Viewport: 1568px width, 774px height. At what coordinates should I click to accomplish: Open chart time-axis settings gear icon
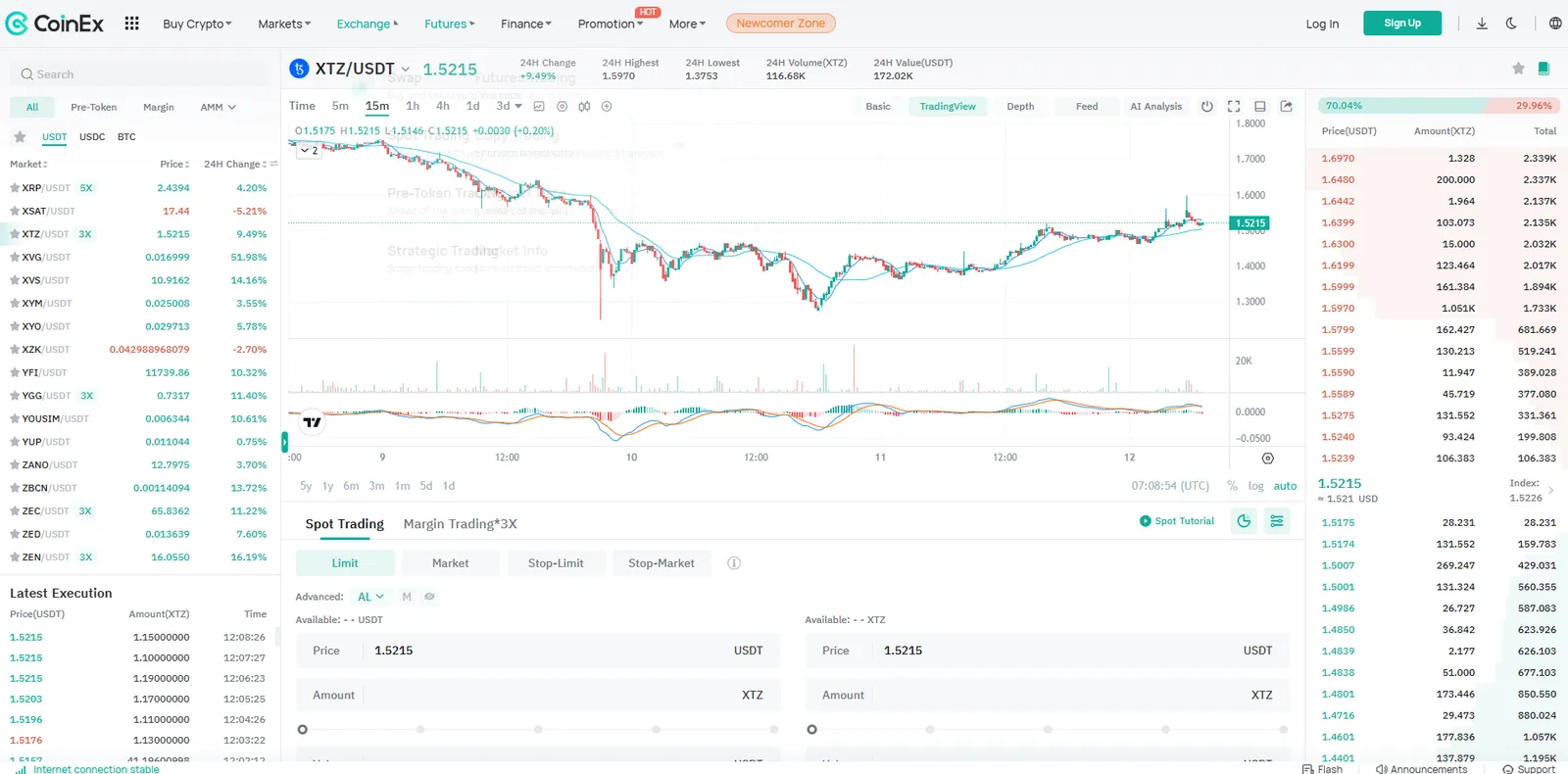coord(1267,458)
